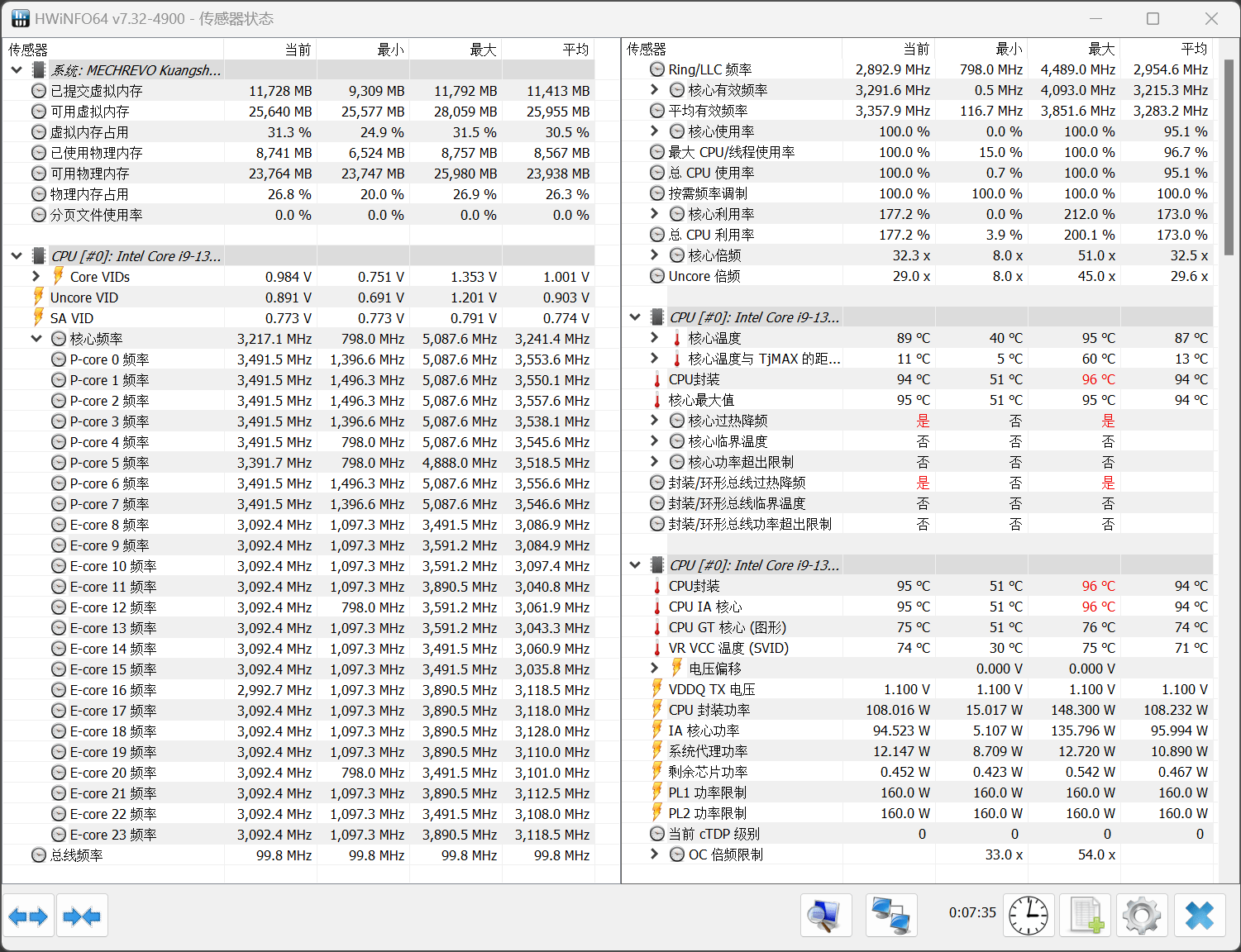Click the clock icon beside Ring/LLC 频率
Viewport: 1241px width, 952px height.
point(657,69)
